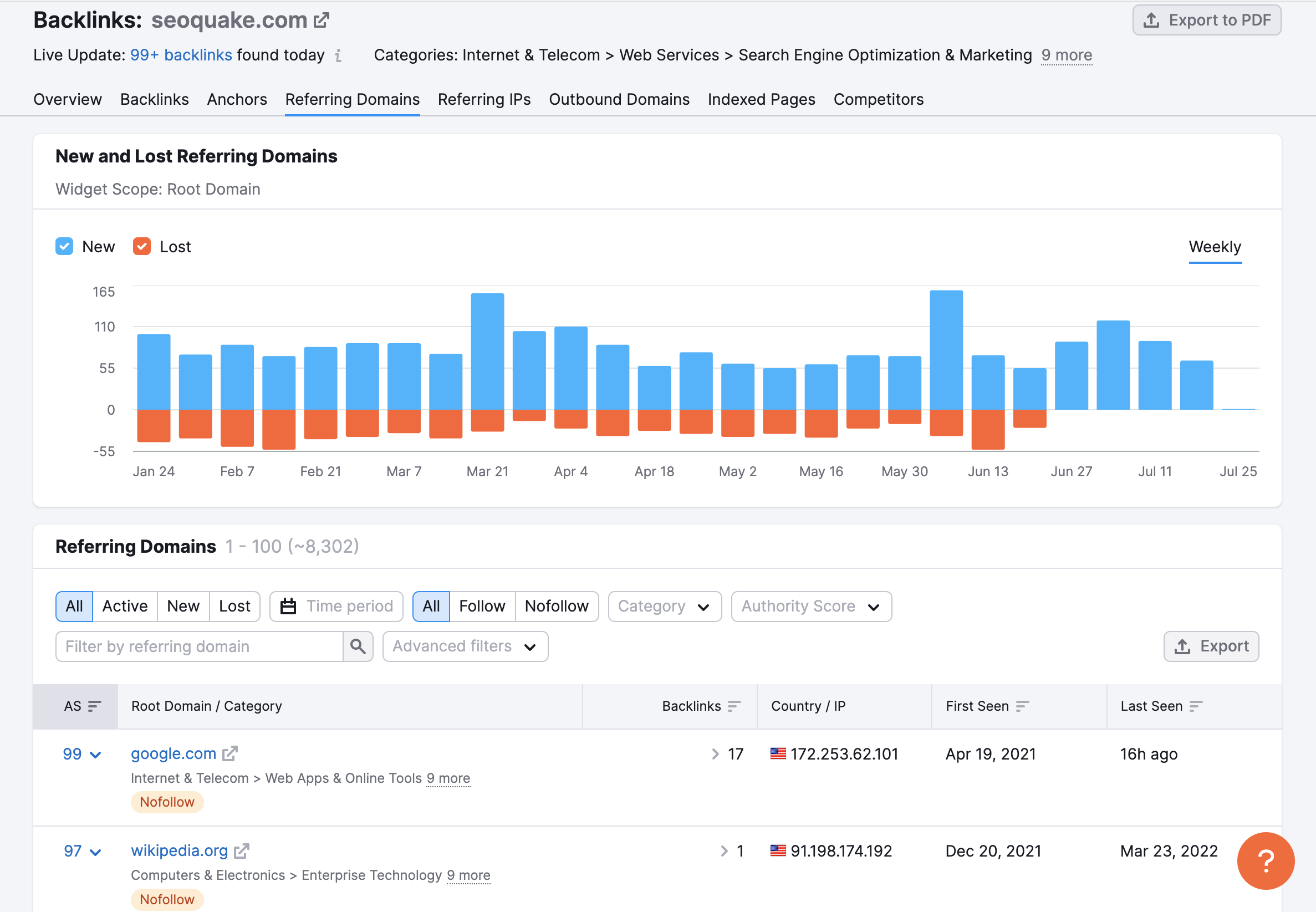
Task: Select the All link type filter
Action: (431, 607)
